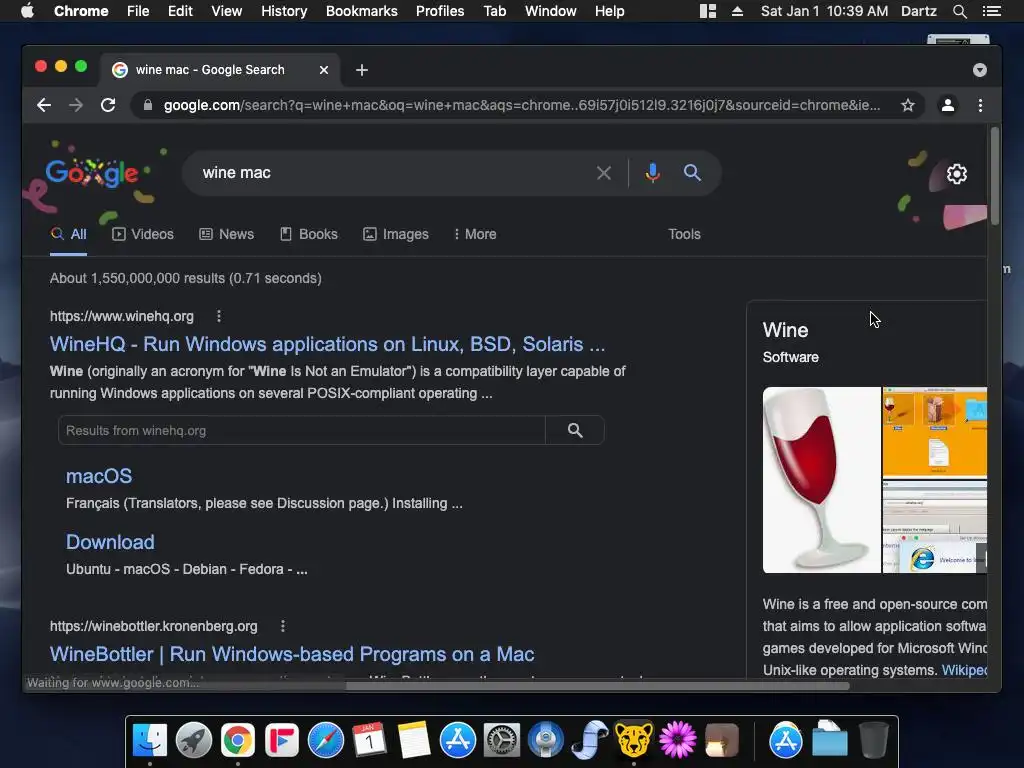Click the vertical page scrollbar
The image size is (1024, 768).
[x=995, y=176]
